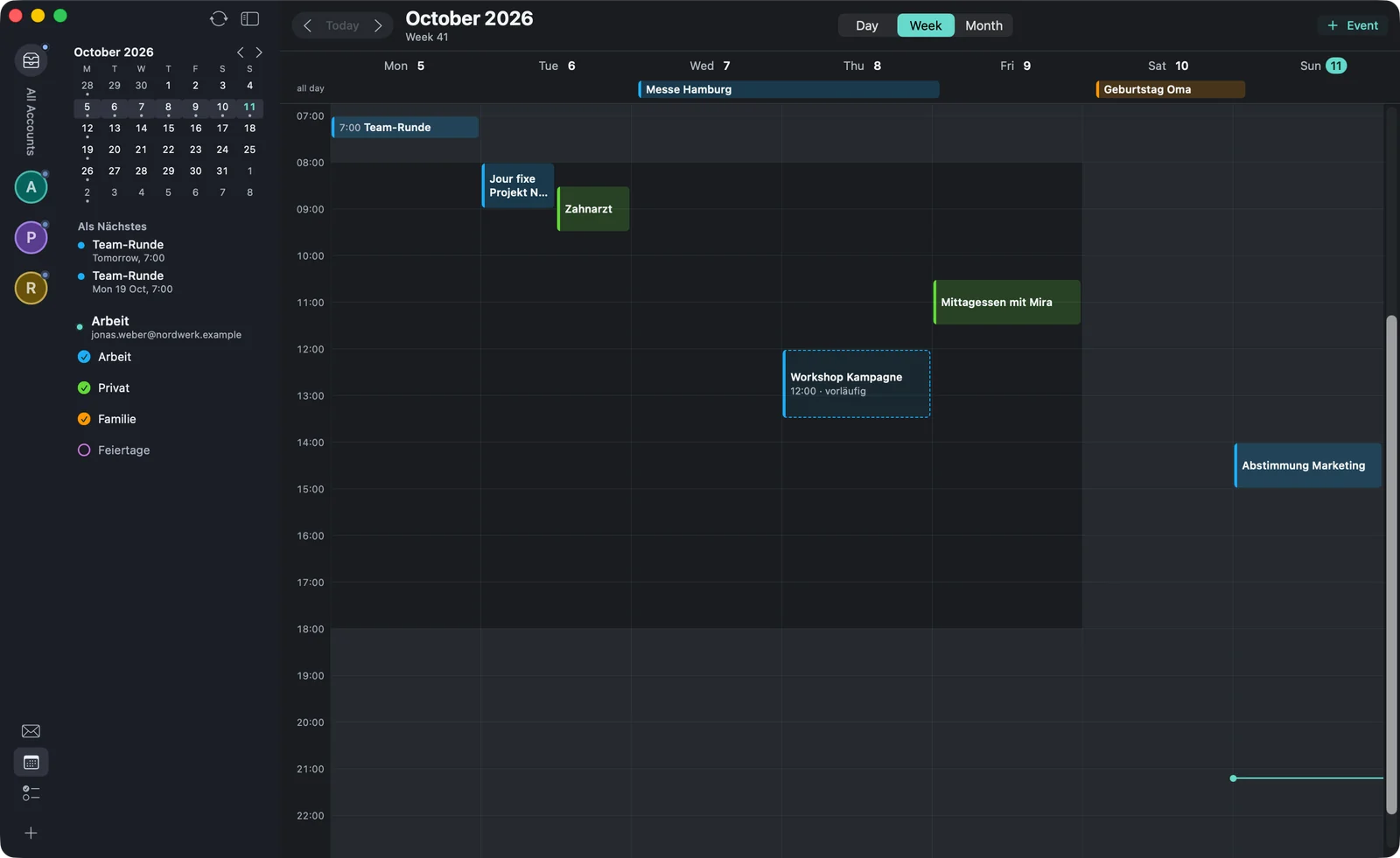Screen dimensions: 1400x858
Task: Click the sync refresh icon
Action: pos(219,18)
